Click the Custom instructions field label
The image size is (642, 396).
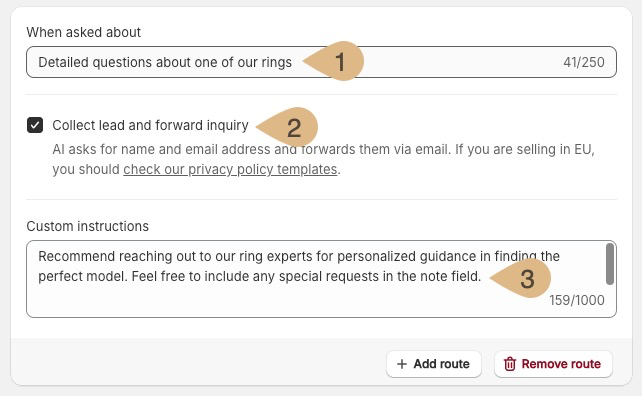pos(88,226)
